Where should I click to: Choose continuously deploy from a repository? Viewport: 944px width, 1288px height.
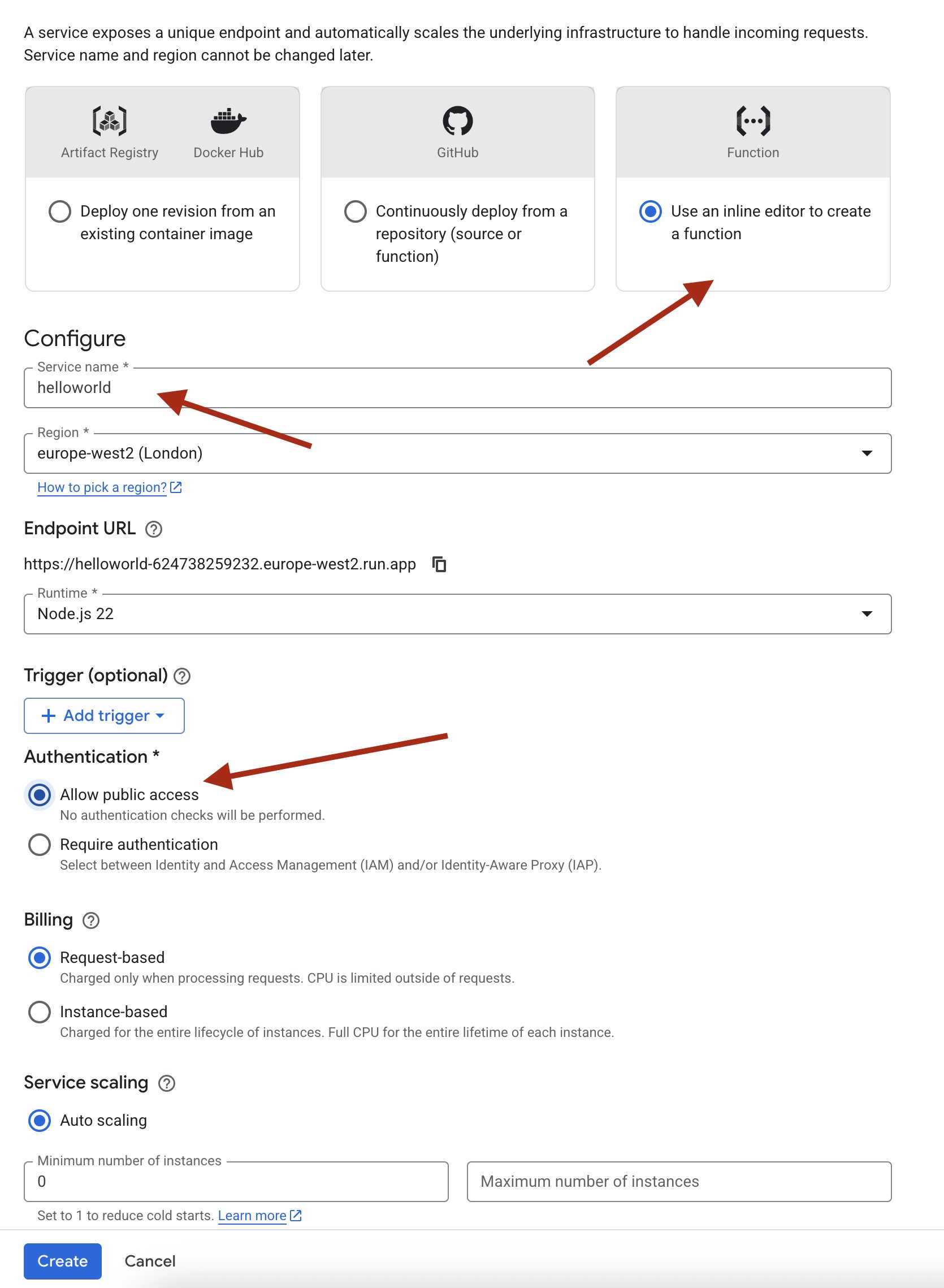(x=355, y=211)
